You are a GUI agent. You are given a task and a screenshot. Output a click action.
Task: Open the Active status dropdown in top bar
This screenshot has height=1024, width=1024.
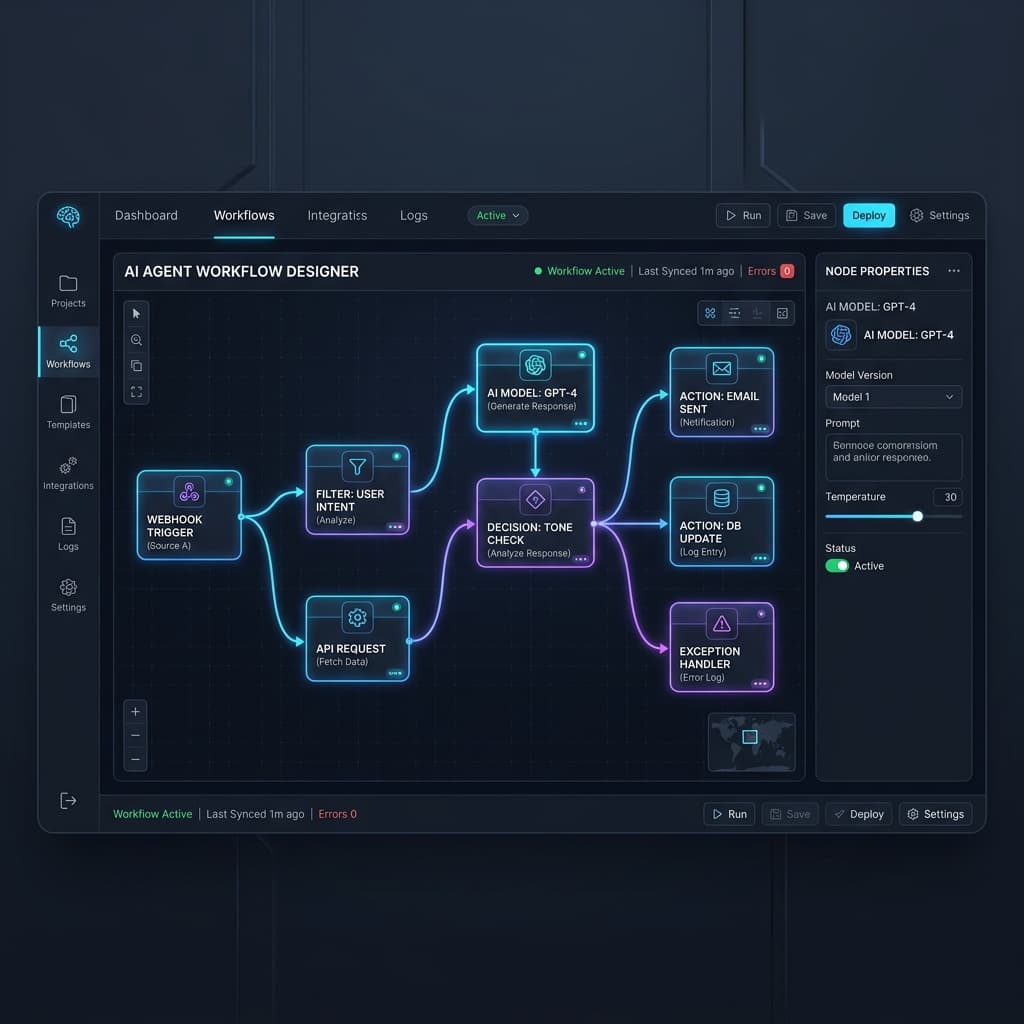(498, 216)
